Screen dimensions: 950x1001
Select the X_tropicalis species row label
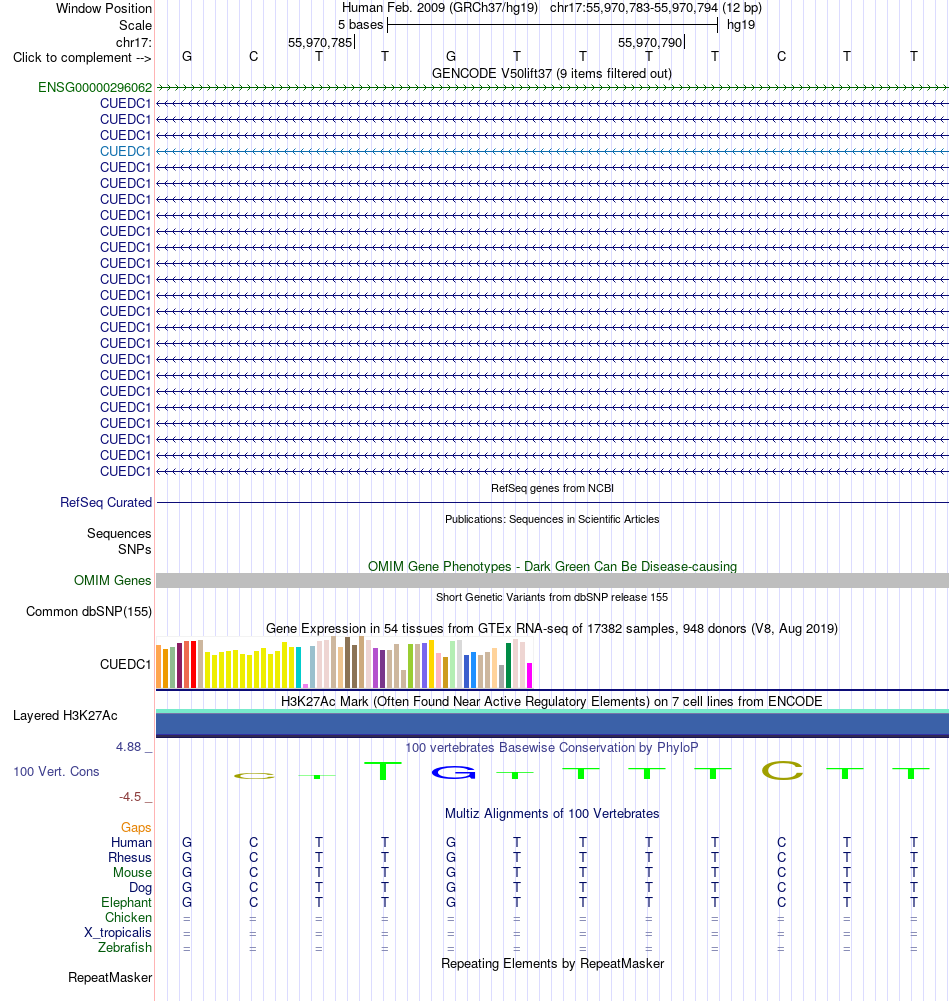click(x=118, y=933)
